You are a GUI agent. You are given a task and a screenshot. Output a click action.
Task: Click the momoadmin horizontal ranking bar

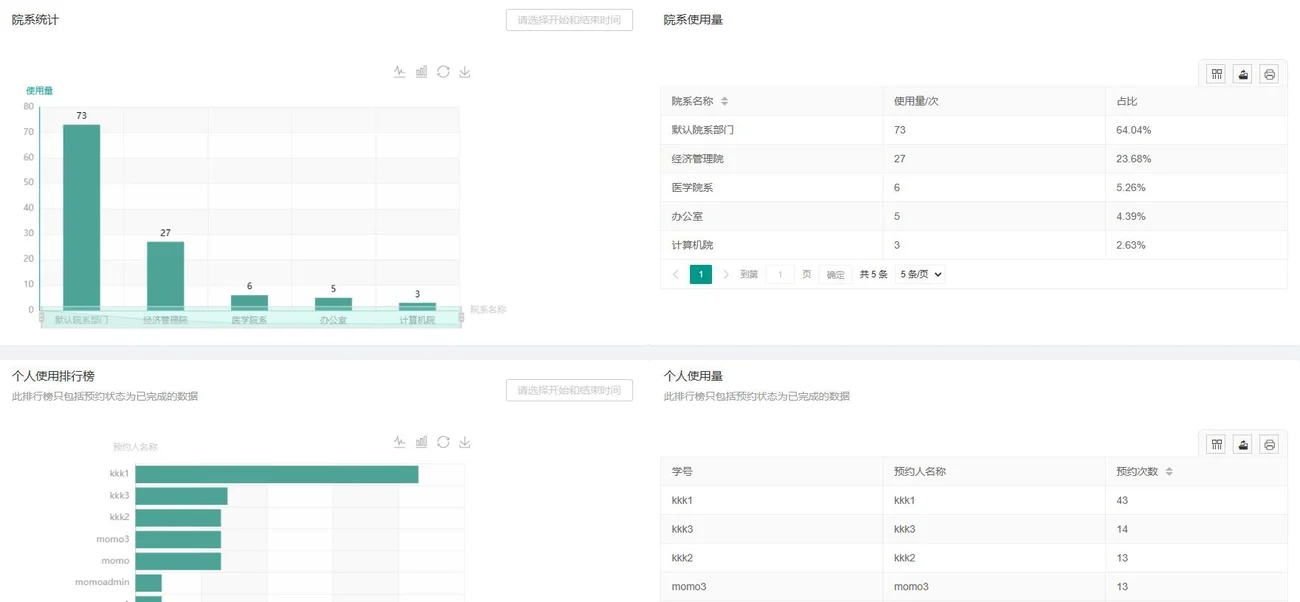(x=149, y=582)
